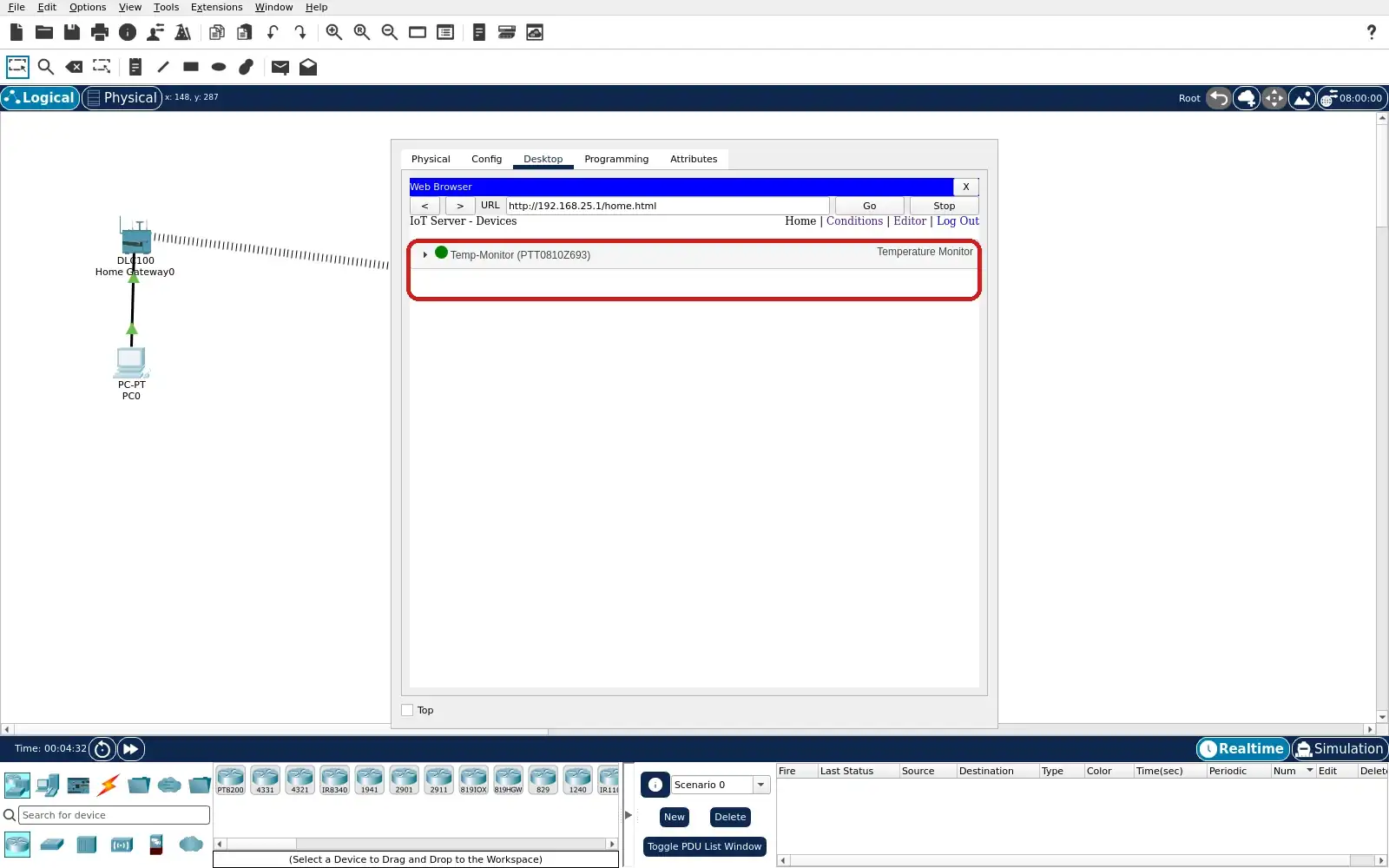The width and height of the screenshot is (1389, 868).
Task: Open a file with the folder icon
Action: pos(44,32)
